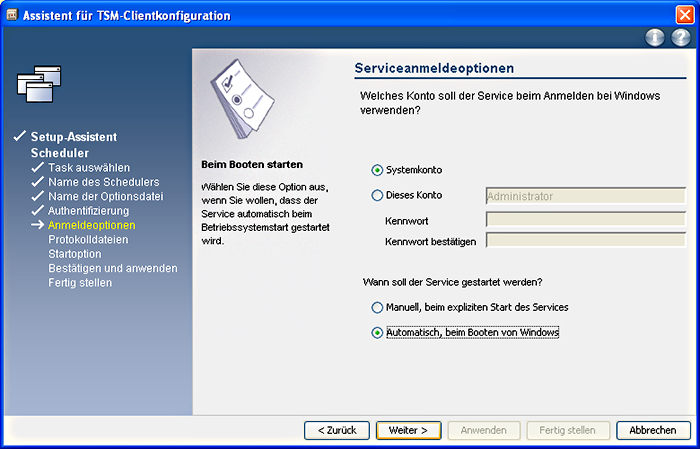
Task: Click the info icon at top right
Action: [x=656, y=38]
